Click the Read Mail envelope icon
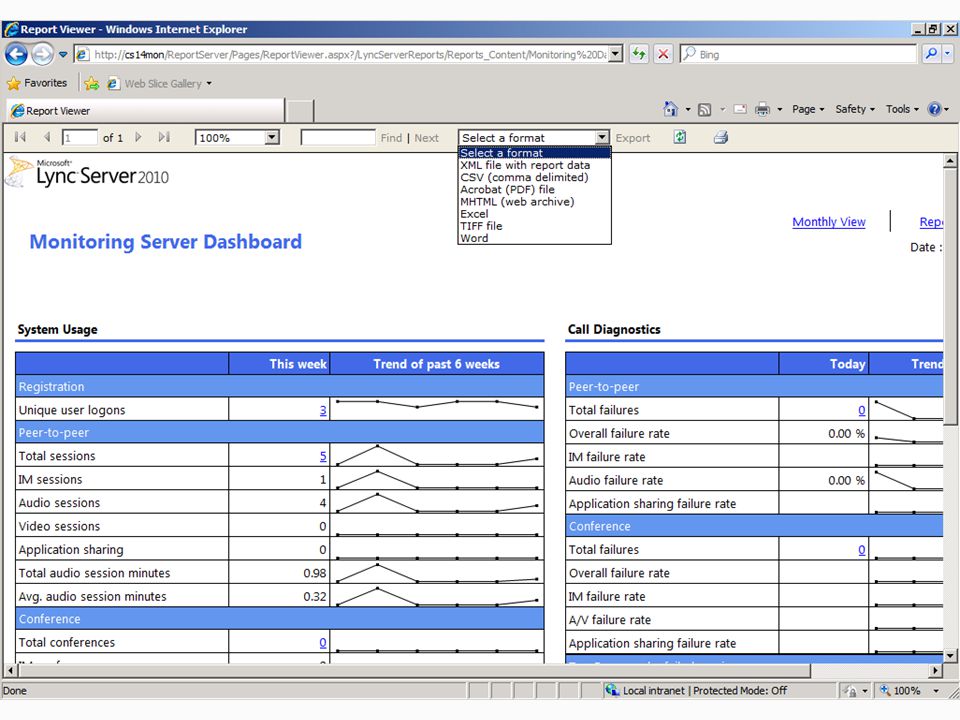The image size is (960, 720). 740,109
